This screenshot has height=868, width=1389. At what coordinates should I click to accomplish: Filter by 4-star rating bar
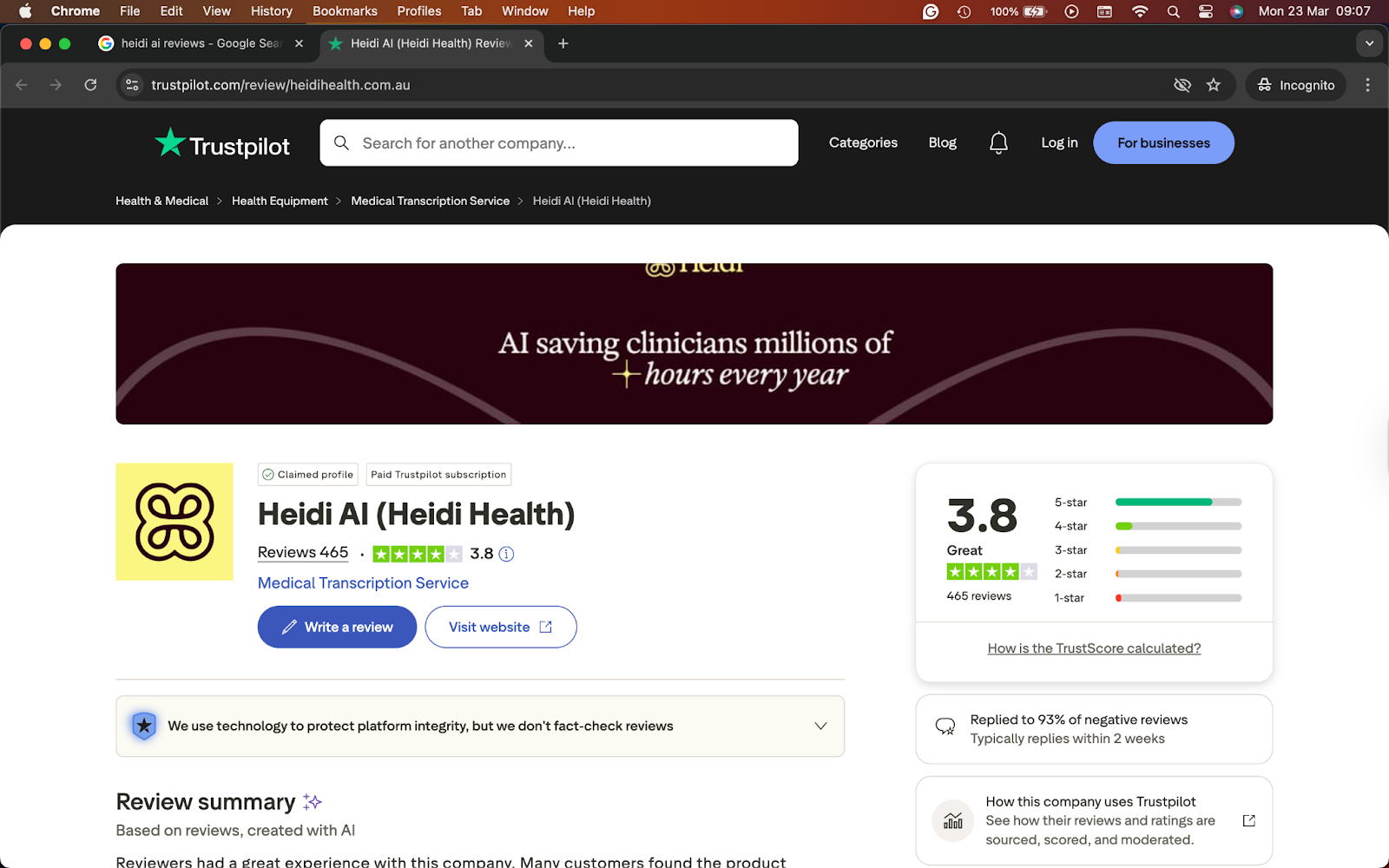point(1178,526)
